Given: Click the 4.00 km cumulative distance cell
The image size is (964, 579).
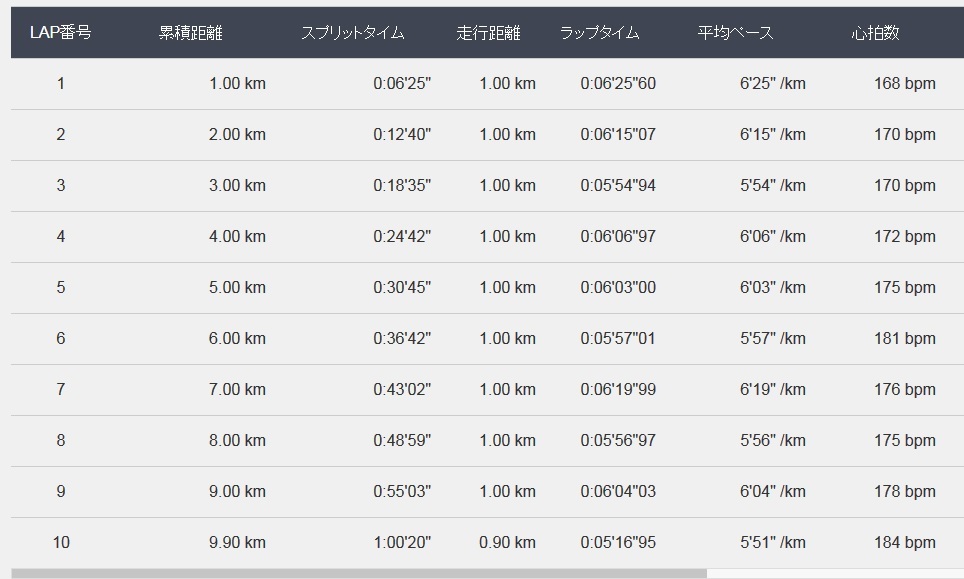Looking at the screenshot, I should (x=237, y=236).
